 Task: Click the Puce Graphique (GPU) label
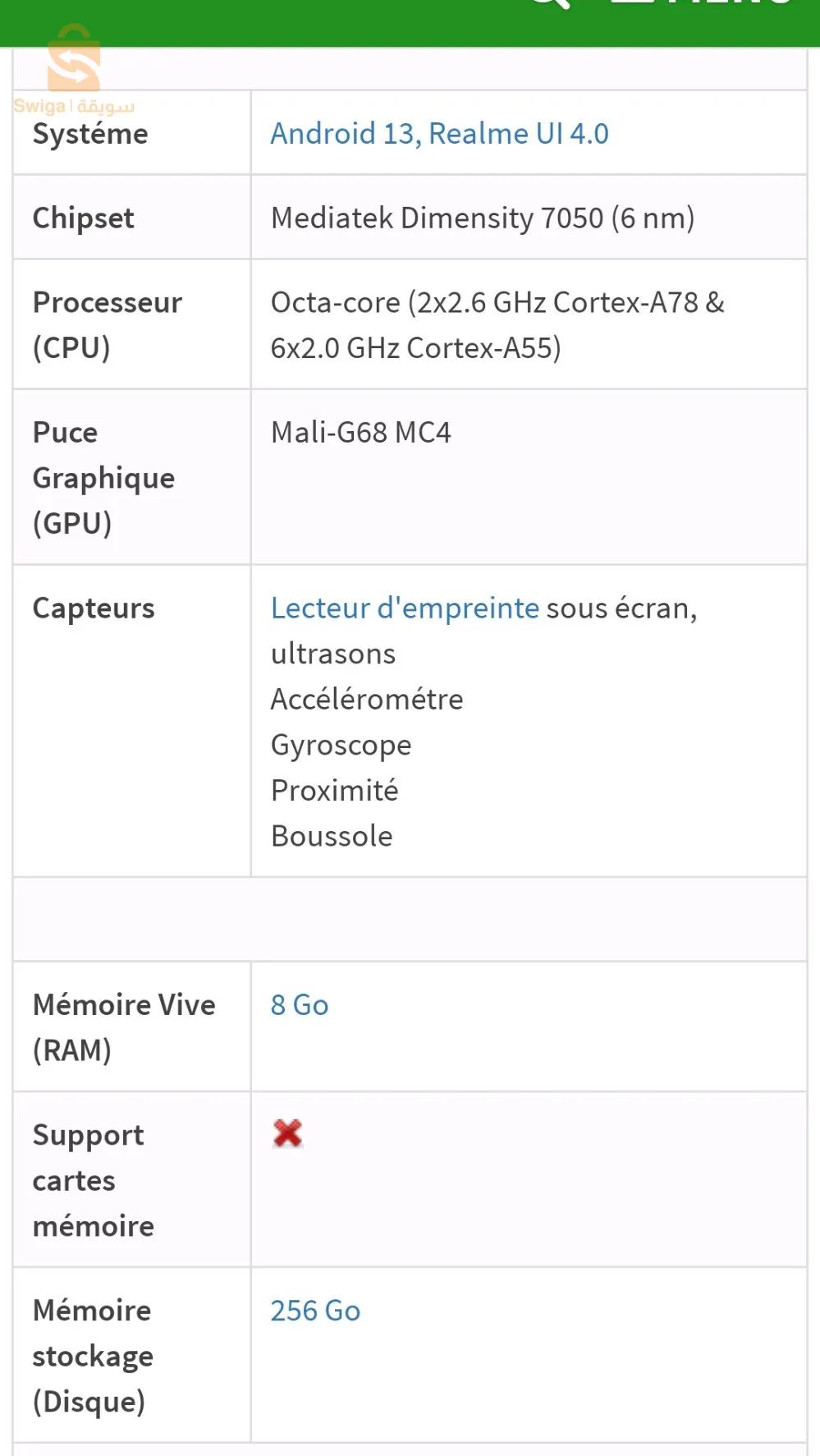pos(103,477)
